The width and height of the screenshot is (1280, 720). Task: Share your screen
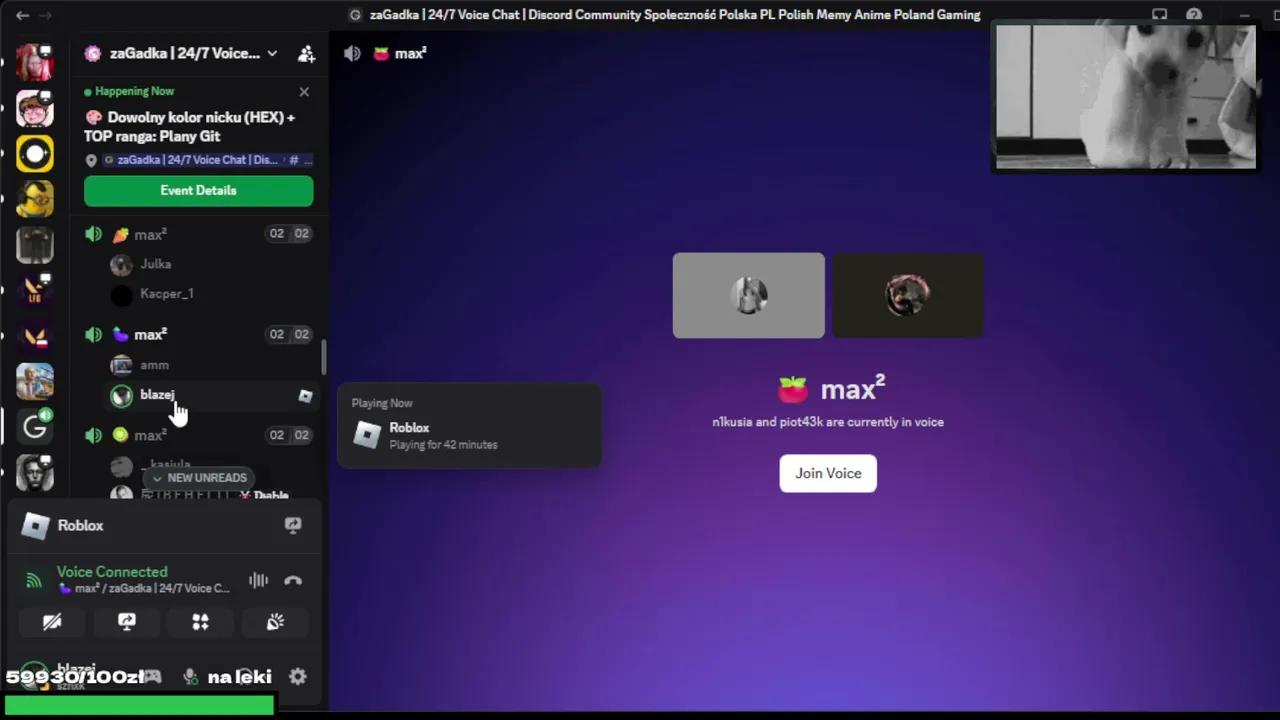(x=127, y=622)
